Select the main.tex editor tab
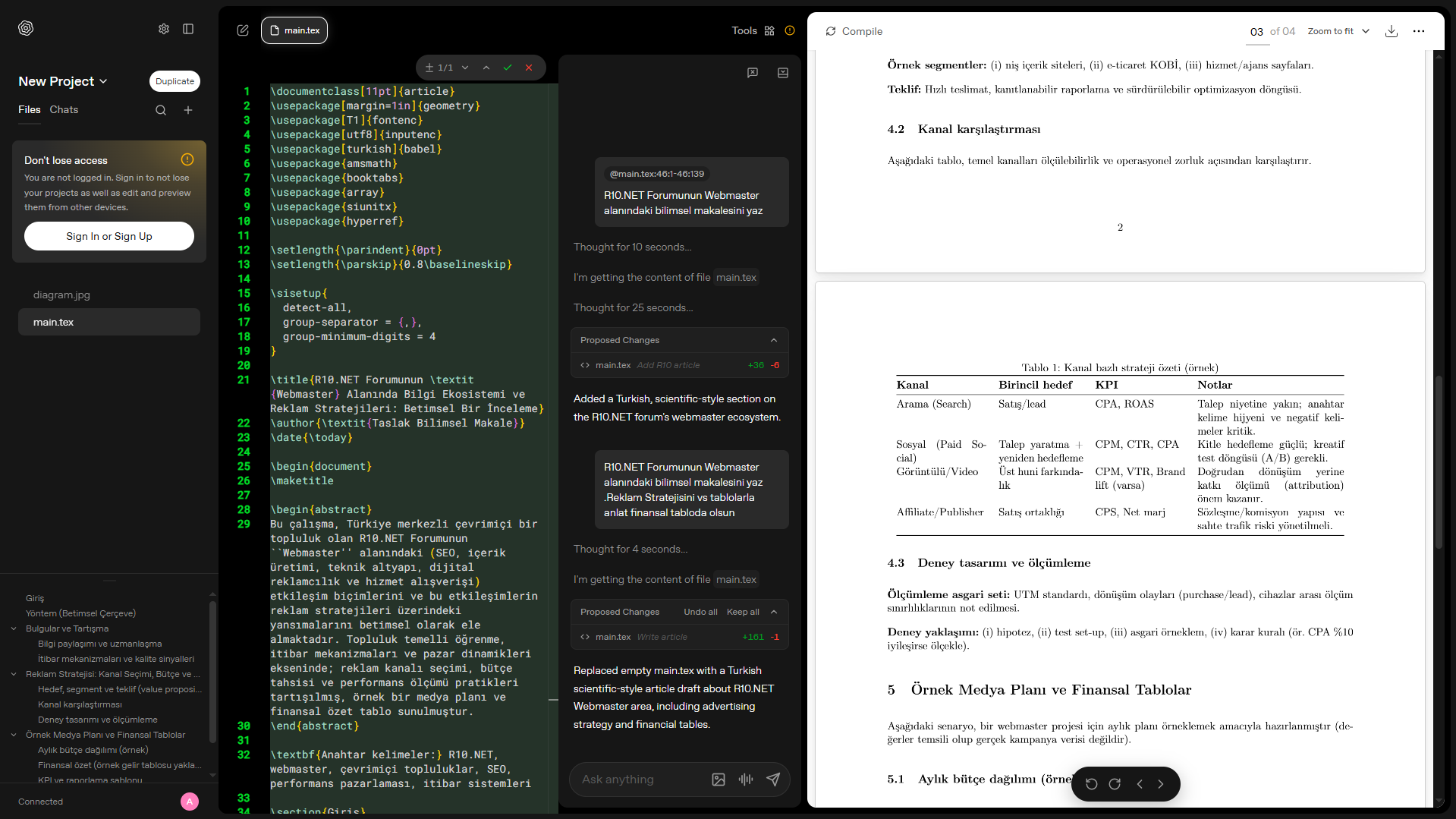This screenshot has width=1456, height=819. click(294, 30)
